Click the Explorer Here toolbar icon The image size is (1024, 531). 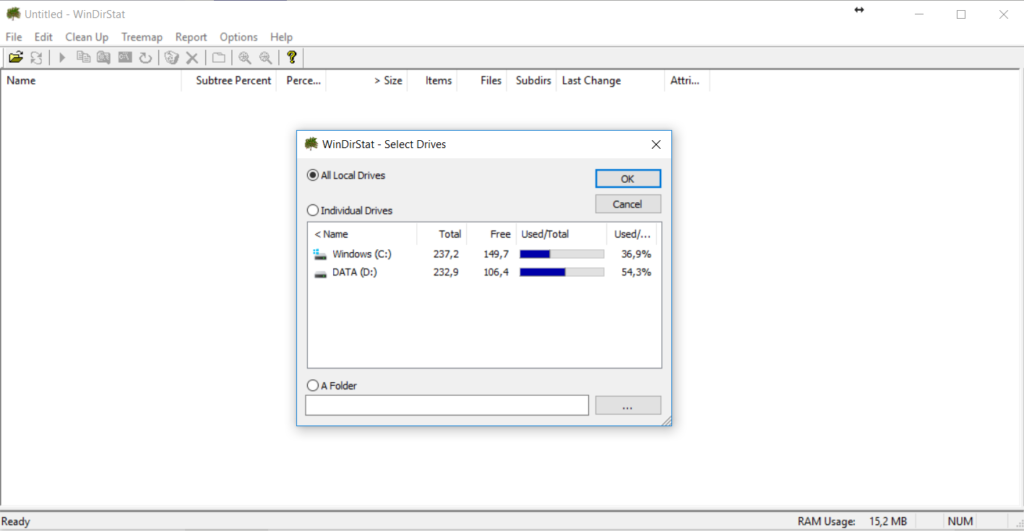tap(104, 57)
